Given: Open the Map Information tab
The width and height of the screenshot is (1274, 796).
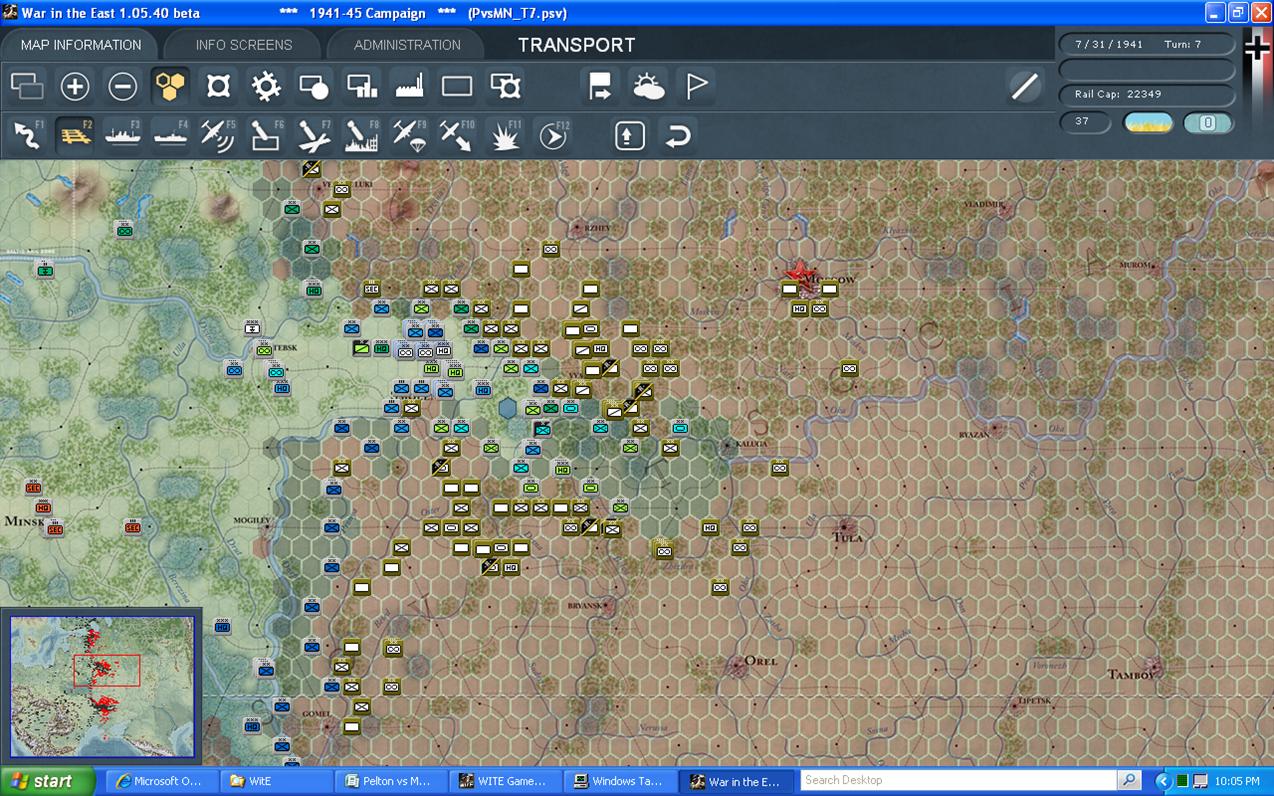Looking at the screenshot, I should (81, 45).
